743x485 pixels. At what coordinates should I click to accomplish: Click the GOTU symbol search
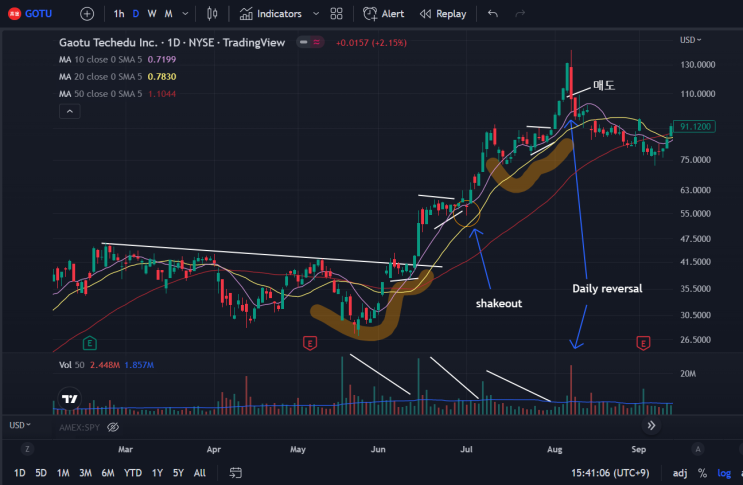click(30, 14)
